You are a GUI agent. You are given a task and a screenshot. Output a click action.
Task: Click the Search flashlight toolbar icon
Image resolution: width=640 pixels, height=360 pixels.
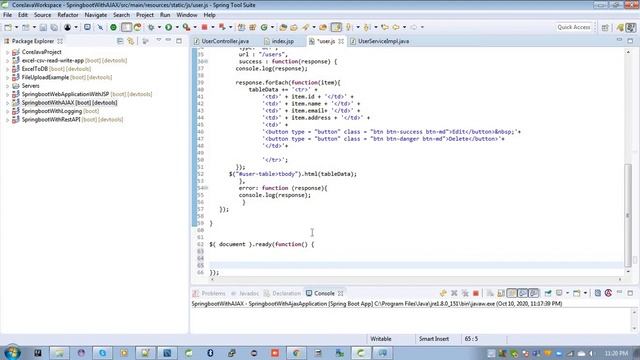pyautogui.click(x=306, y=27)
